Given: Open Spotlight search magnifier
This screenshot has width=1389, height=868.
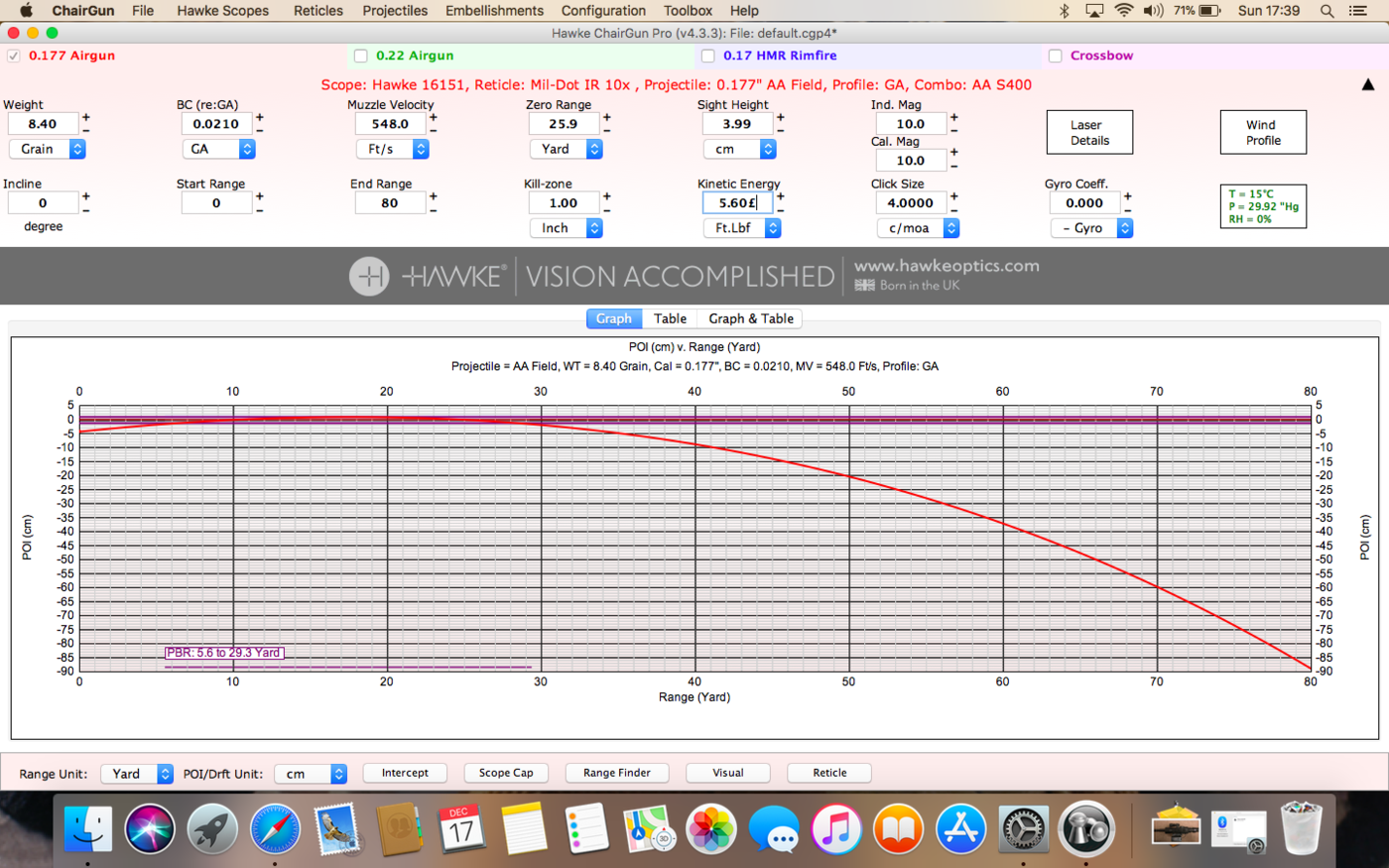Looking at the screenshot, I should [x=1326, y=11].
